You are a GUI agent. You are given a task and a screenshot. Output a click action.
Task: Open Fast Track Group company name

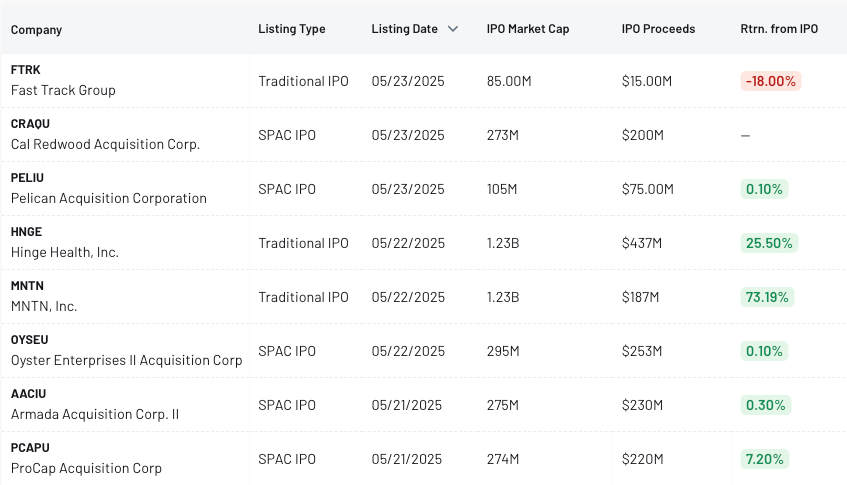(x=63, y=90)
